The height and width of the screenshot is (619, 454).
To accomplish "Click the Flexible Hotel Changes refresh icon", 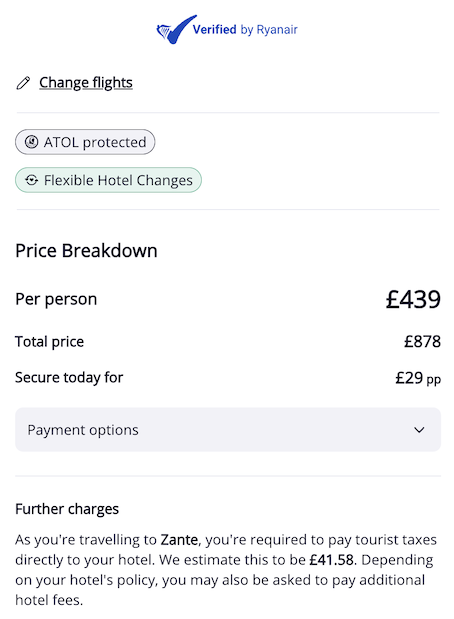I will [32, 180].
